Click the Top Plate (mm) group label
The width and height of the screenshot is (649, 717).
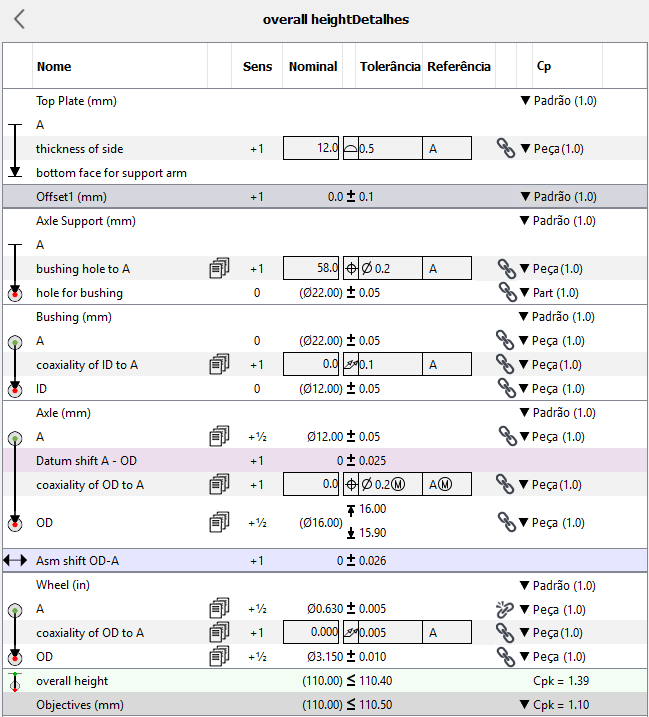point(76,101)
